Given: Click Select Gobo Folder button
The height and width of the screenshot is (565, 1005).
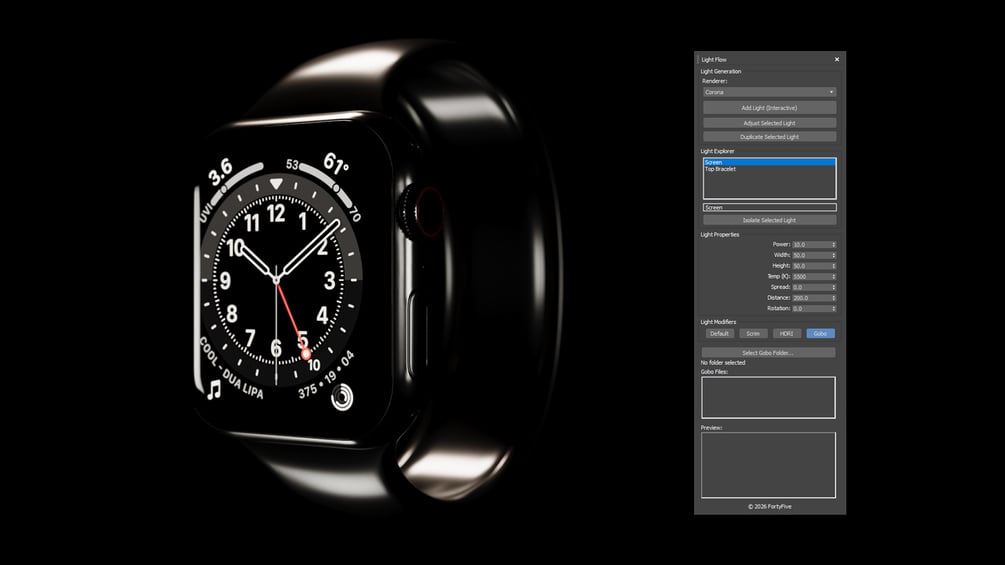Looking at the screenshot, I should (x=768, y=353).
